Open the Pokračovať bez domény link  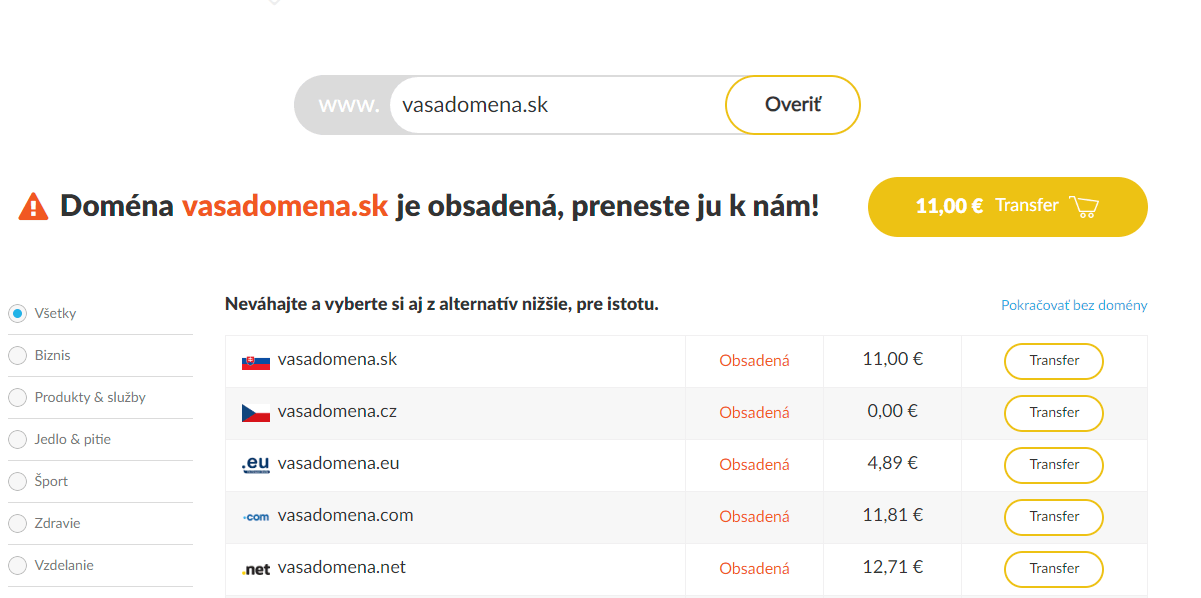pos(1074,305)
